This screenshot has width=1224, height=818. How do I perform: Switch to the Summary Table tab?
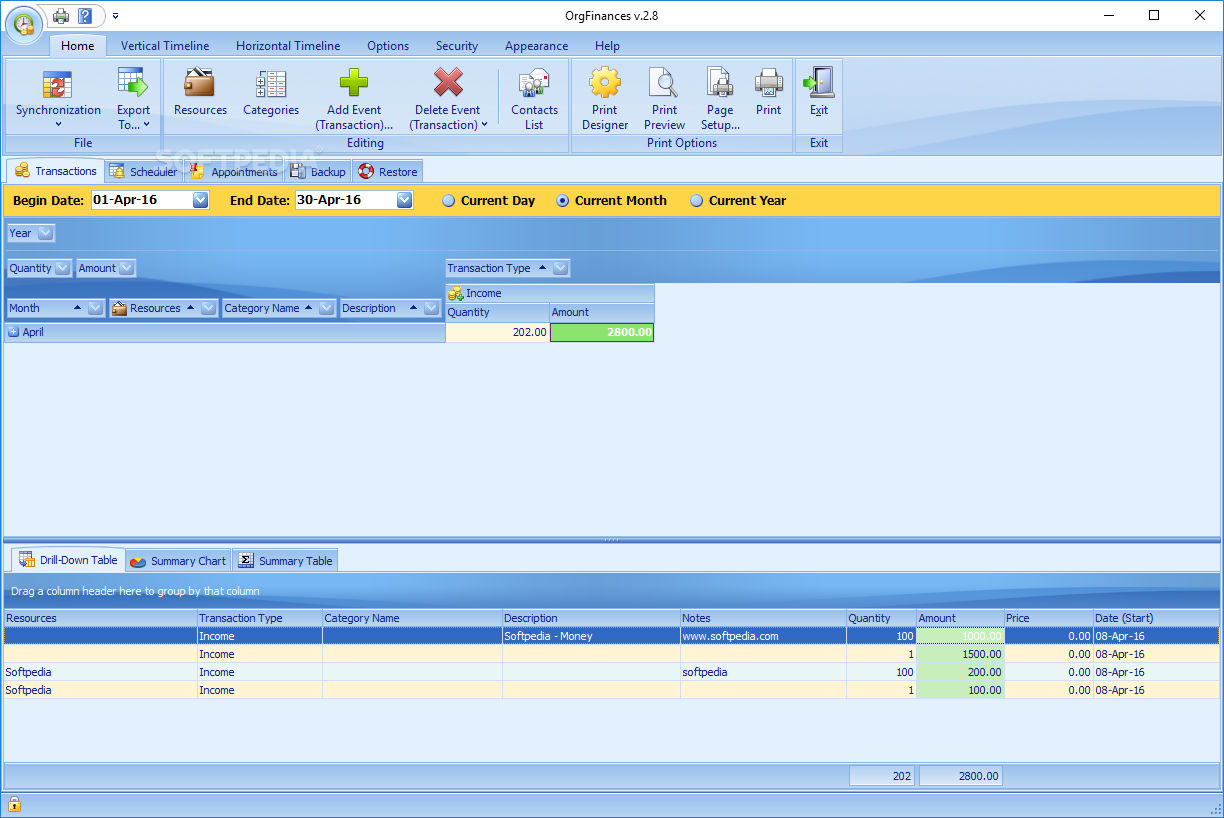[285, 561]
